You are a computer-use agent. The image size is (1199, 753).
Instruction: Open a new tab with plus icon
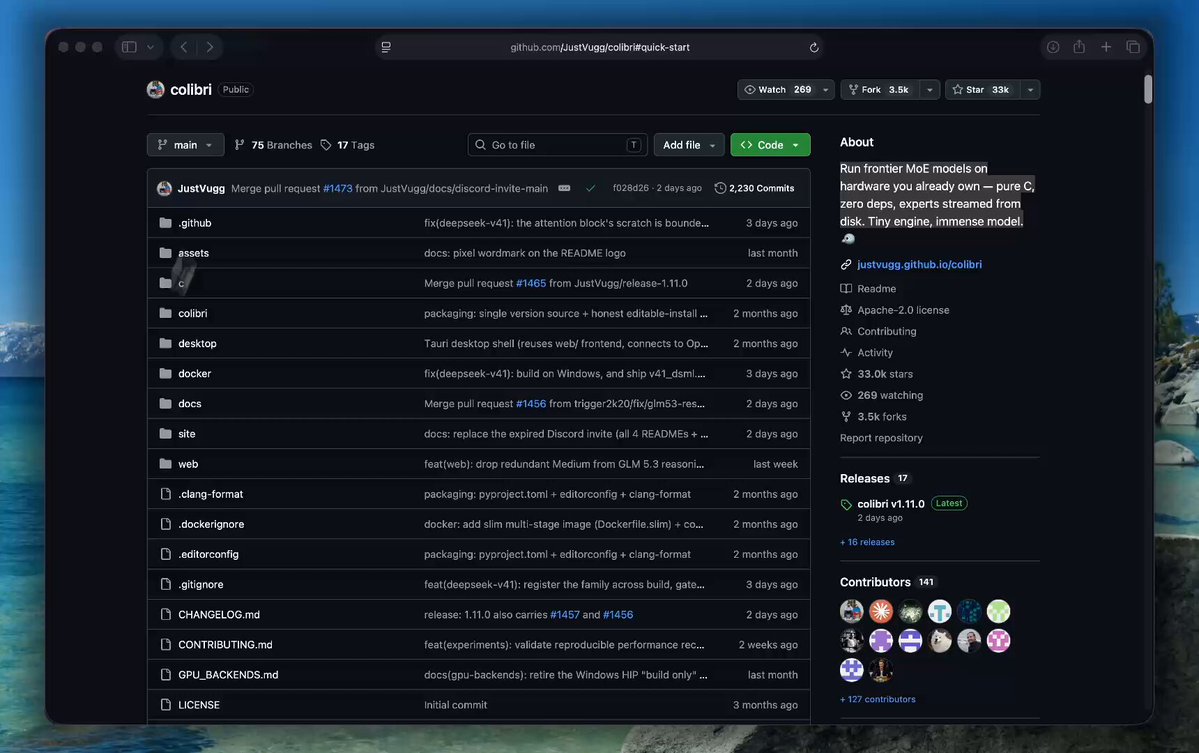[1106, 47]
